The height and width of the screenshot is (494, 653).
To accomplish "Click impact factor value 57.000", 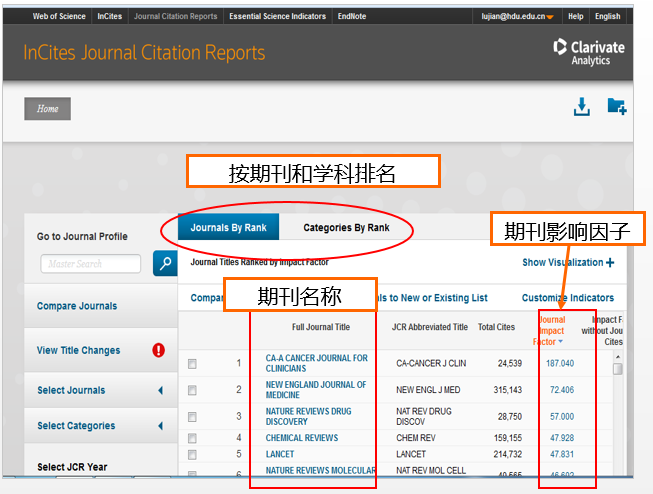I will pos(562,417).
